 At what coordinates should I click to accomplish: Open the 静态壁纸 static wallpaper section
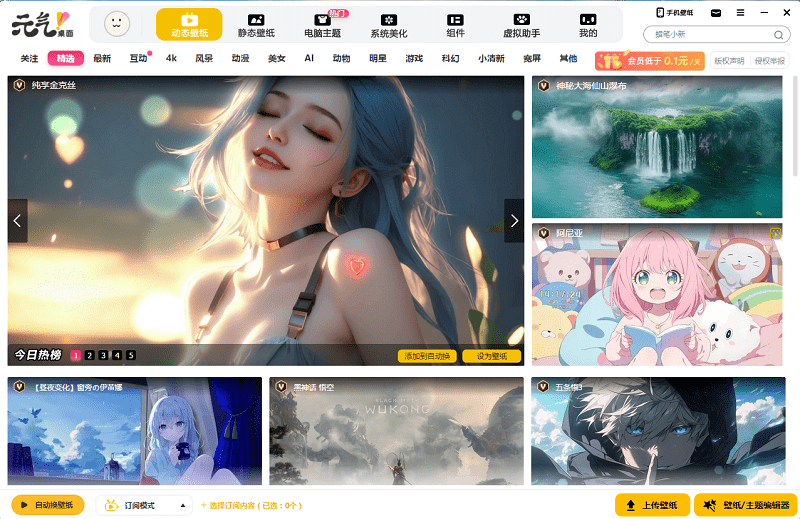(x=256, y=25)
